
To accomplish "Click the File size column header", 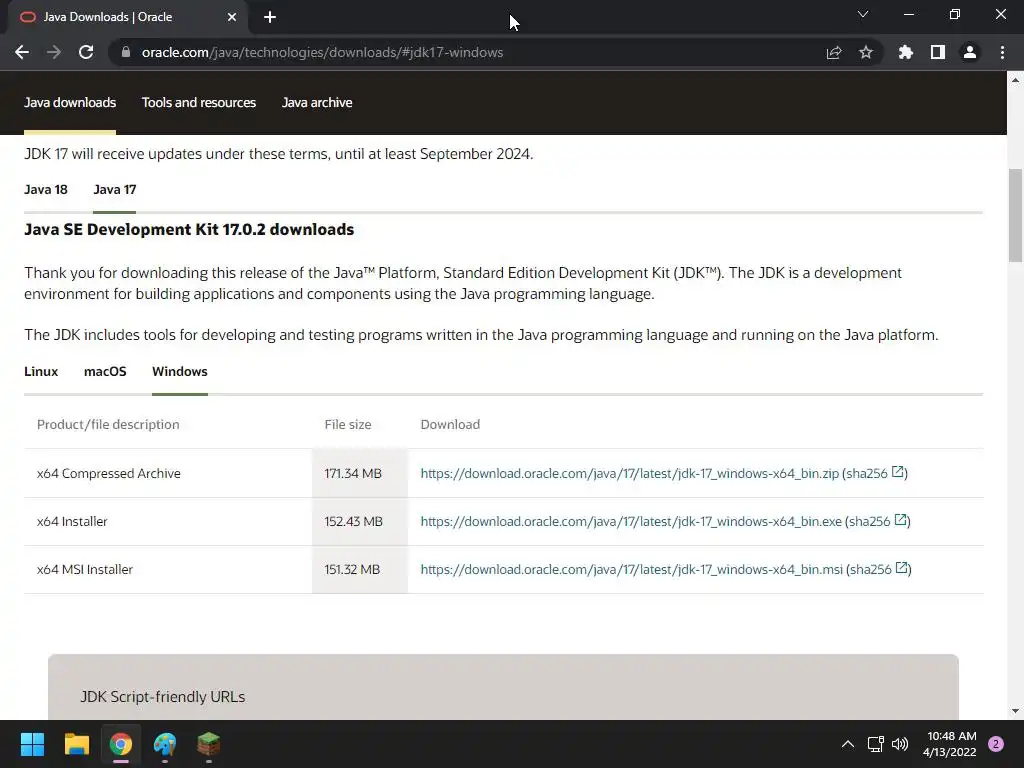I will pyautogui.click(x=347, y=424).
